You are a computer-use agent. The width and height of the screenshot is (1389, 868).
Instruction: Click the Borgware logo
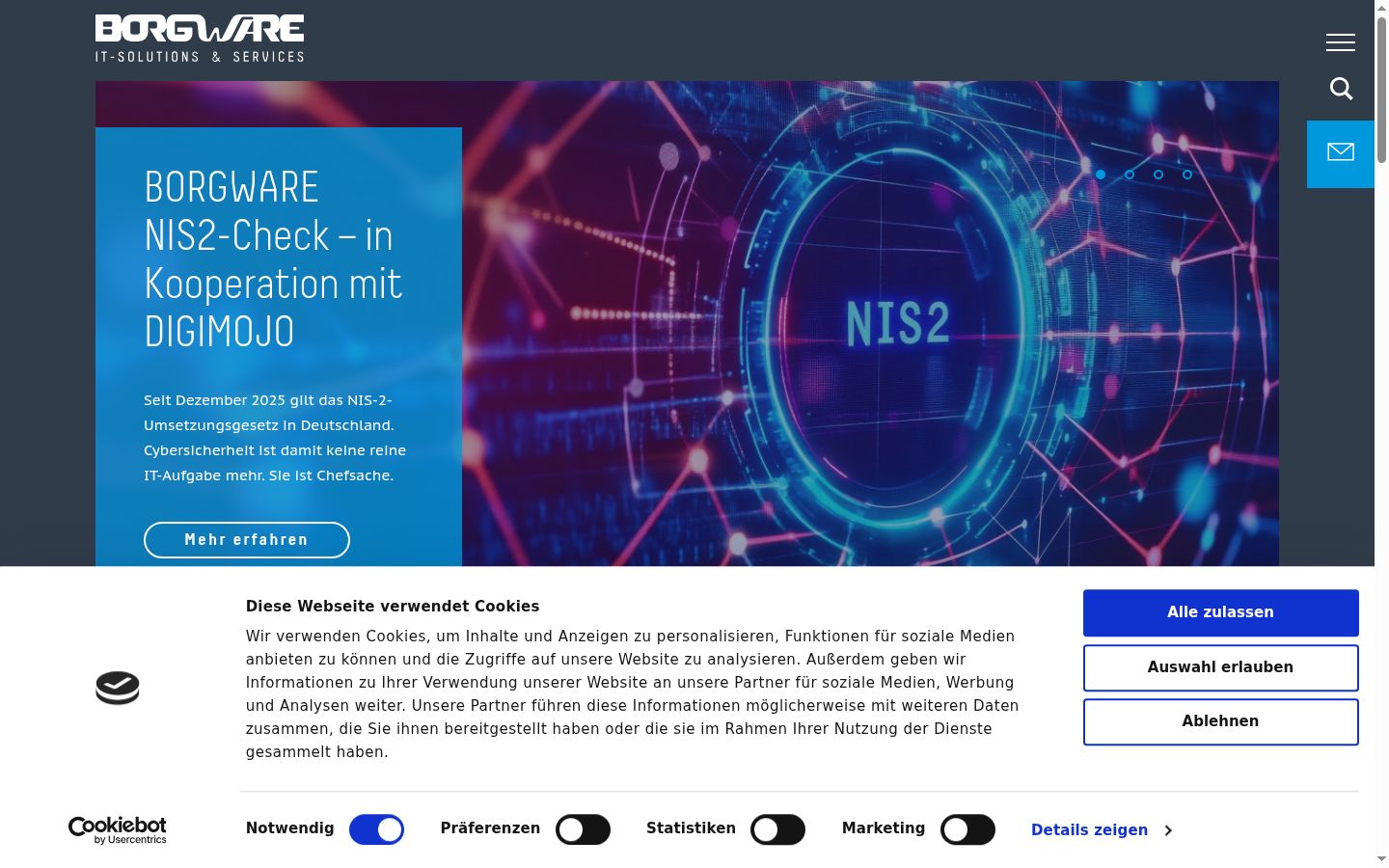coord(200,39)
